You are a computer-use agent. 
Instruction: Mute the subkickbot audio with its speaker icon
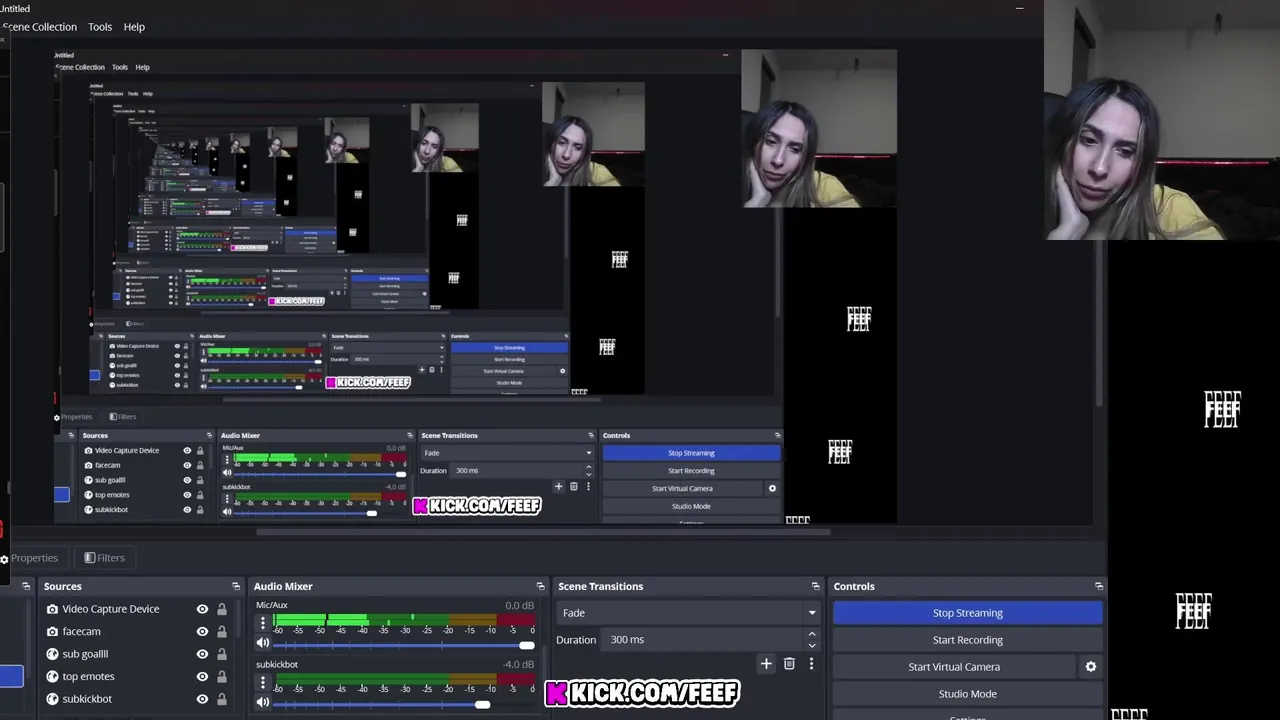point(263,703)
